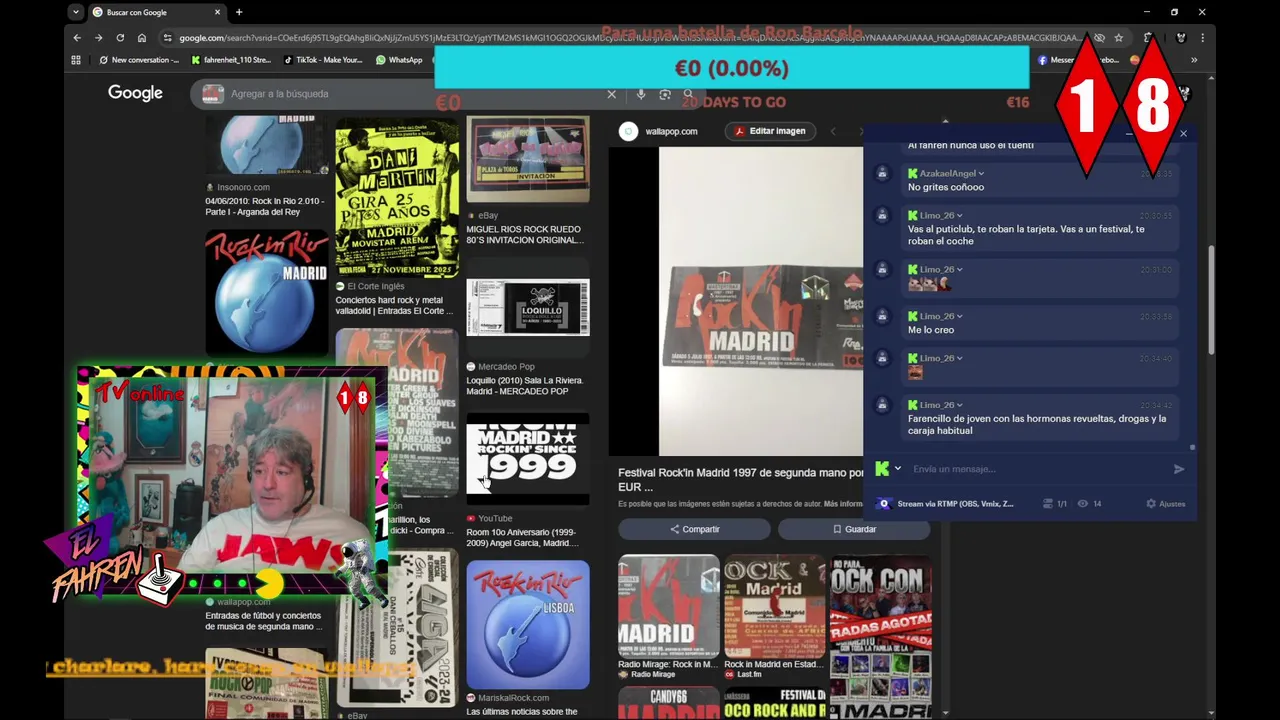Image resolution: width=1280 pixels, height=720 pixels.
Task: Bookmark this page with the star icon
Action: pyautogui.click(x=1119, y=38)
